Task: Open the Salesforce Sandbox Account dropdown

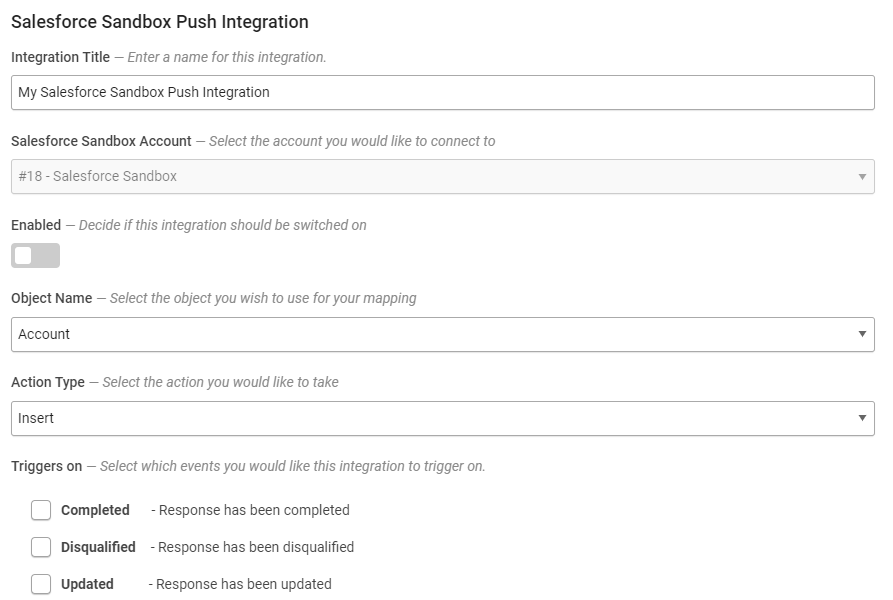Action: click(x=443, y=176)
